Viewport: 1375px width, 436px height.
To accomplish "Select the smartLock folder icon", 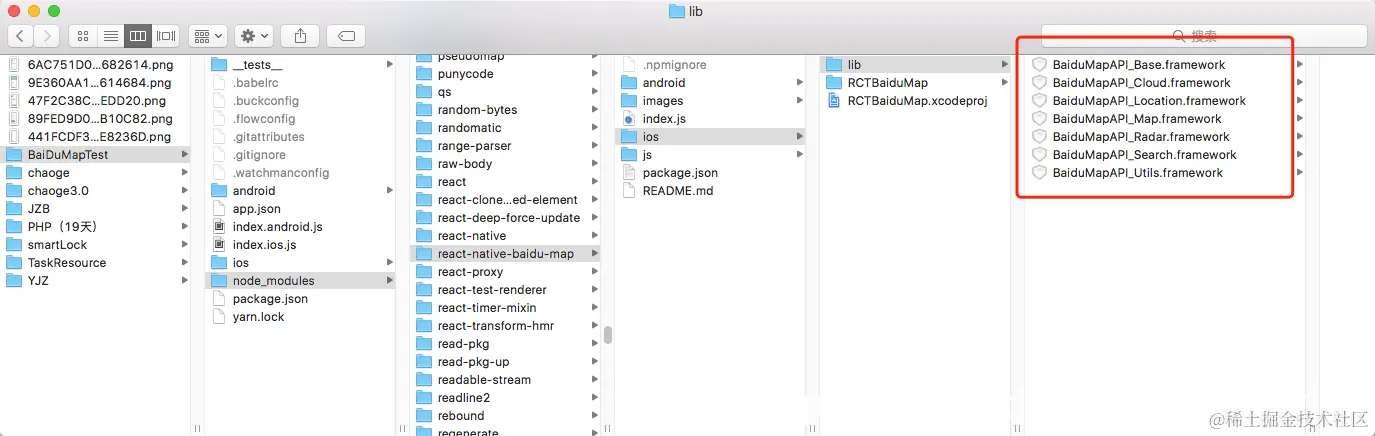I will (x=14, y=245).
